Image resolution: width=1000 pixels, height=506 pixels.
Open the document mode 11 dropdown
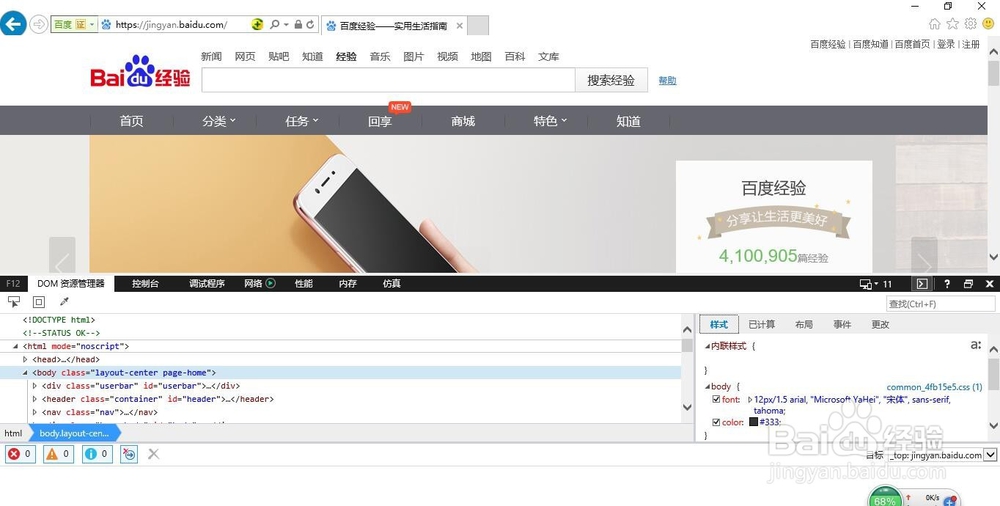tap(876, 284)
